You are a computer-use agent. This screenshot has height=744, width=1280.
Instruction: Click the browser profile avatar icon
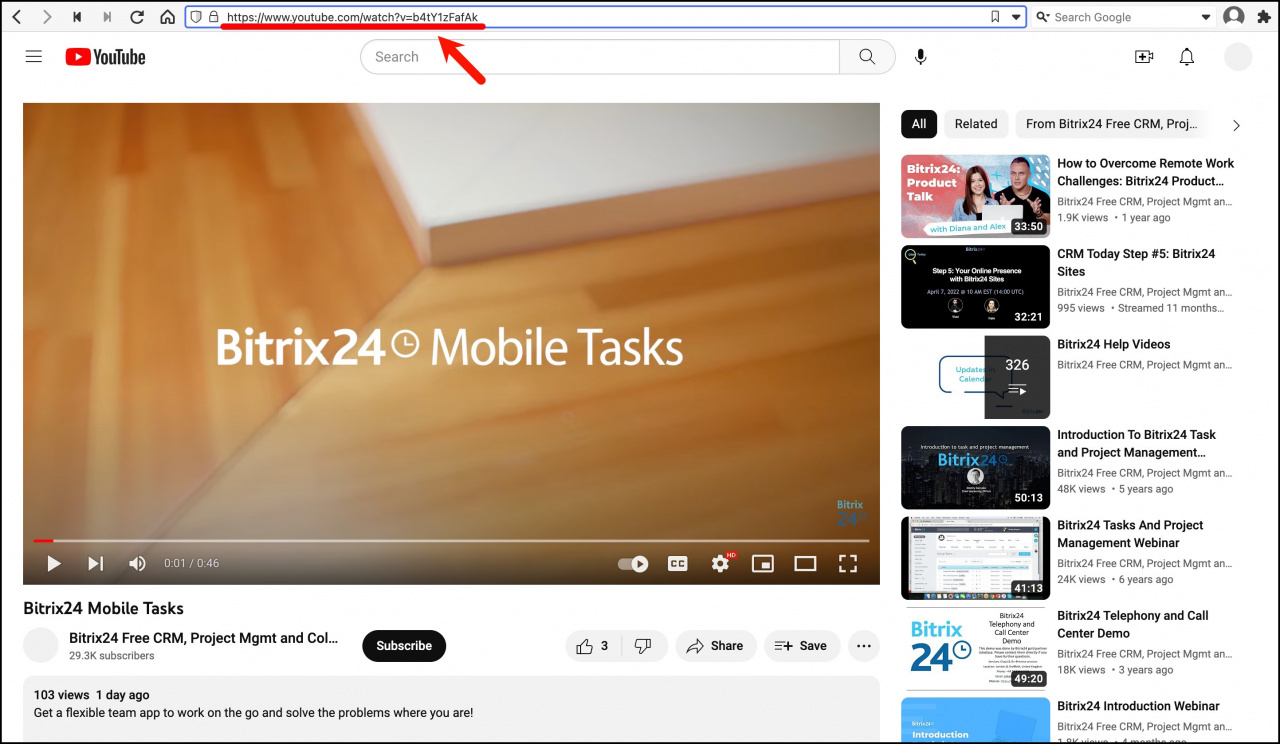pos(1234,17)
